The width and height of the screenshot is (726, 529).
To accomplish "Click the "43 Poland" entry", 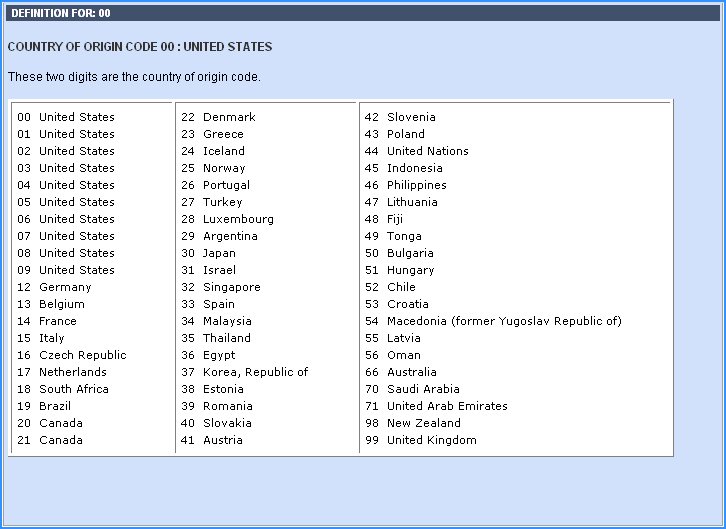I will click(394, 134).
